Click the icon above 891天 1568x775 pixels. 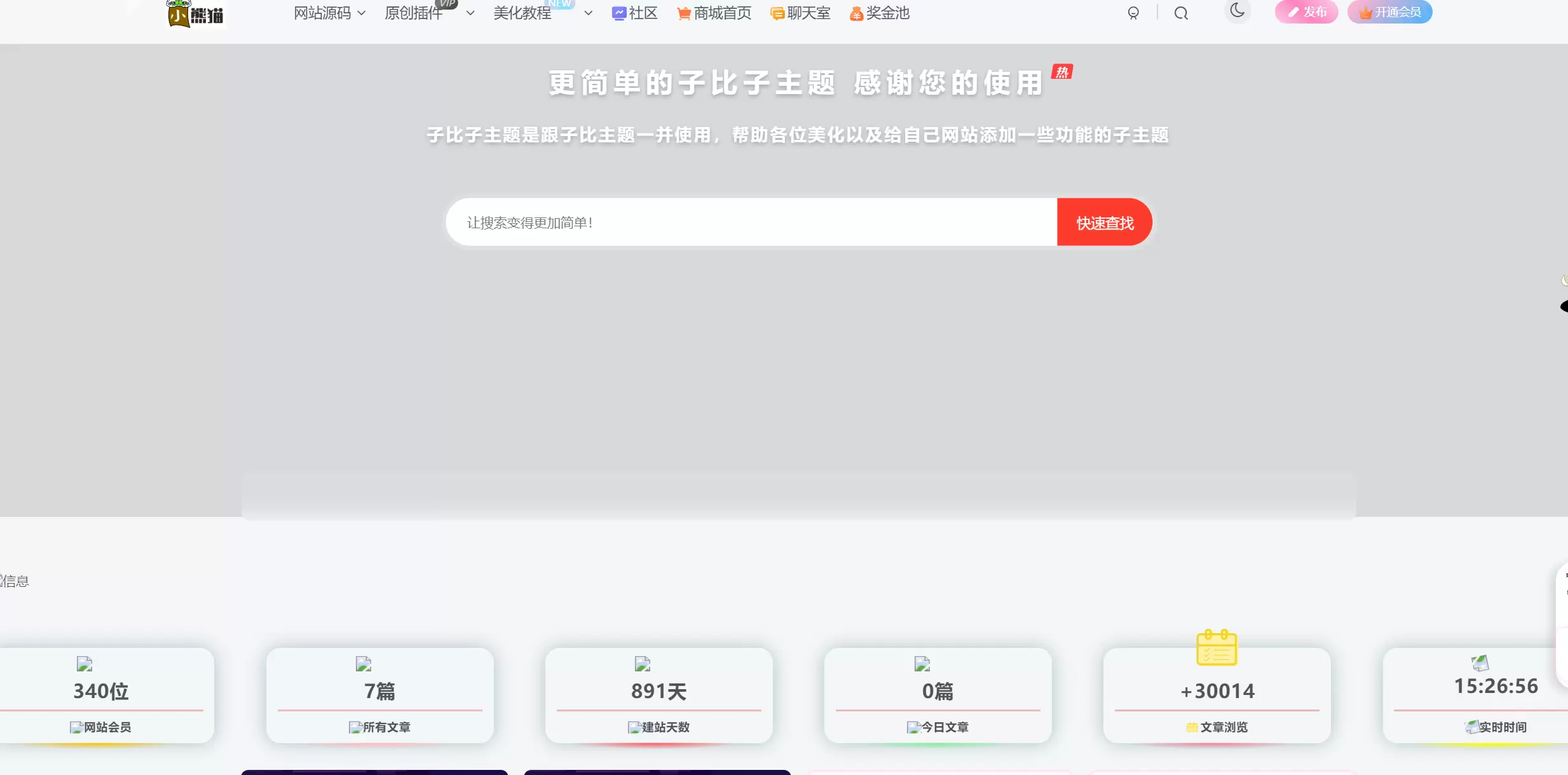[643, 664]
